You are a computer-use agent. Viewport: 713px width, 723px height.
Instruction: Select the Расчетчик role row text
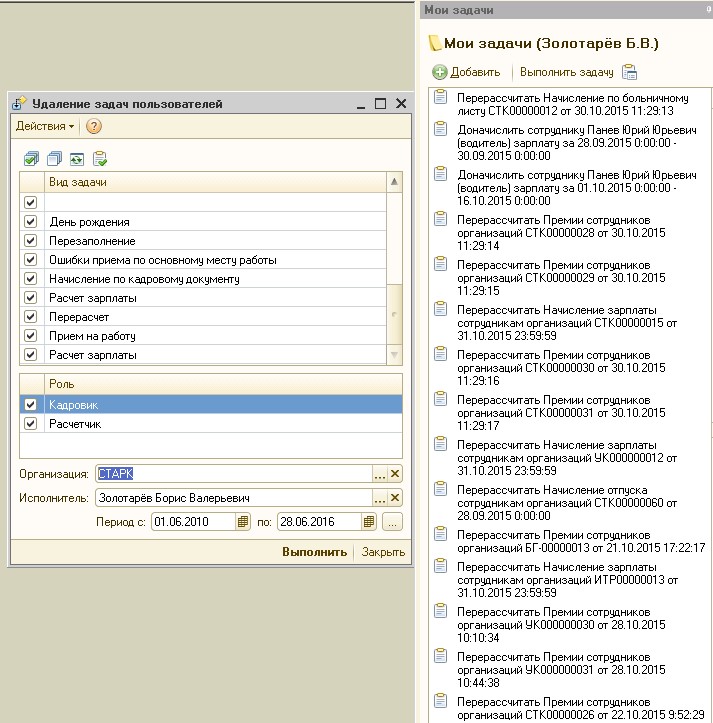pos(75,424)
